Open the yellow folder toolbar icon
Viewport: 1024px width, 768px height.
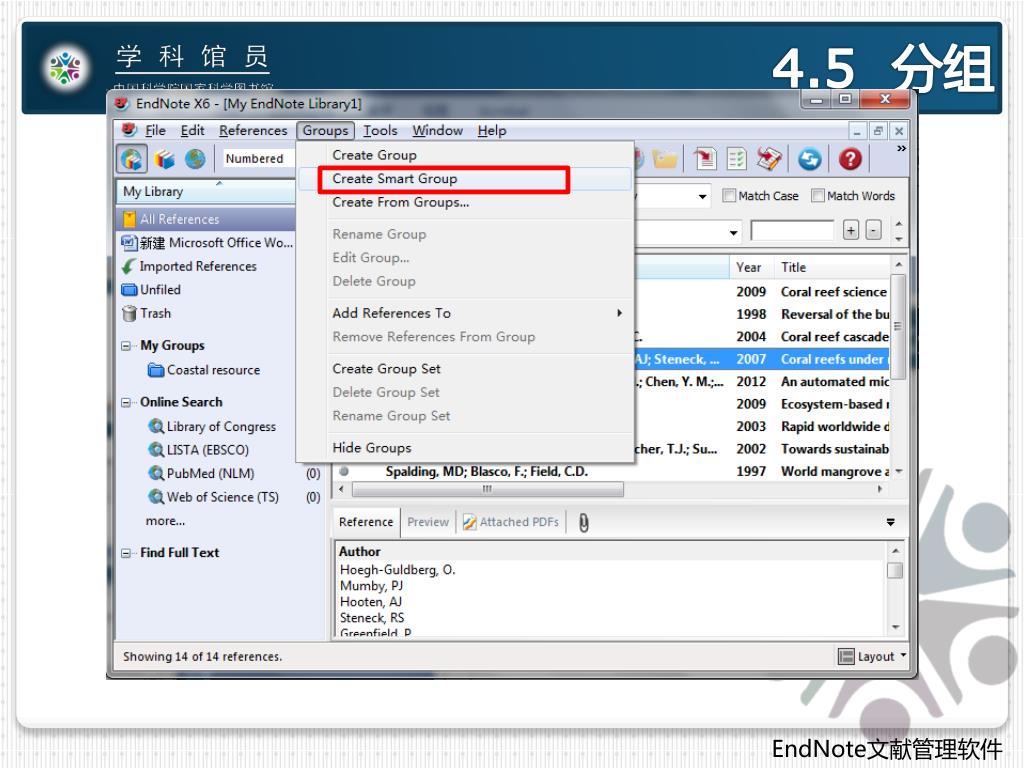coord(665,159)
